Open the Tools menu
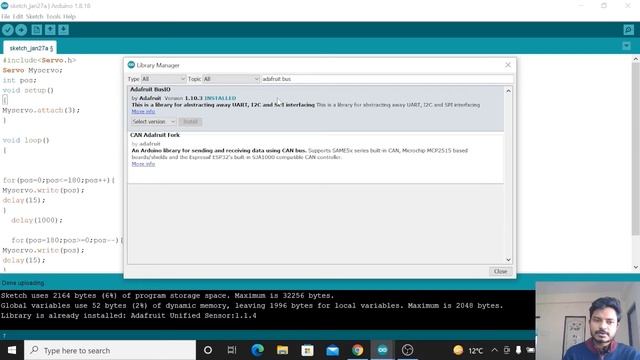Viewport: 640px width, 360px height. (53, 16)
